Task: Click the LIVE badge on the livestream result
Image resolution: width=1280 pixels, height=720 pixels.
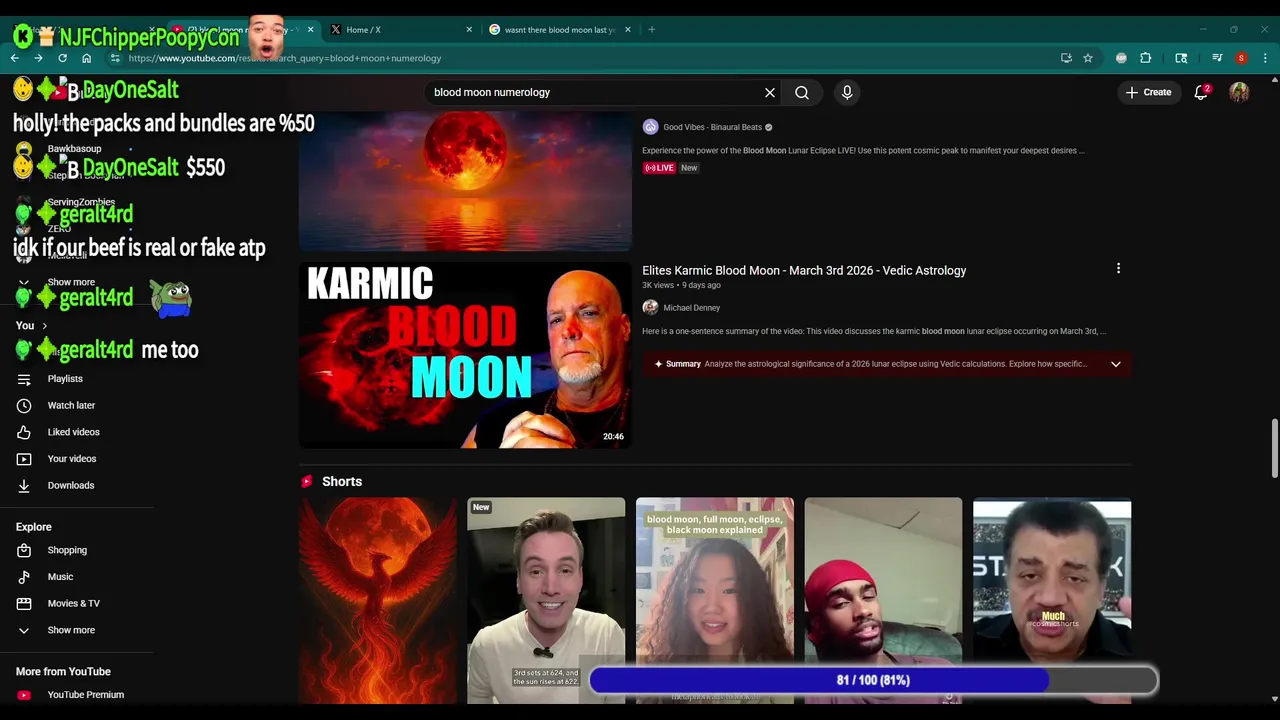Action: [658, 168]
